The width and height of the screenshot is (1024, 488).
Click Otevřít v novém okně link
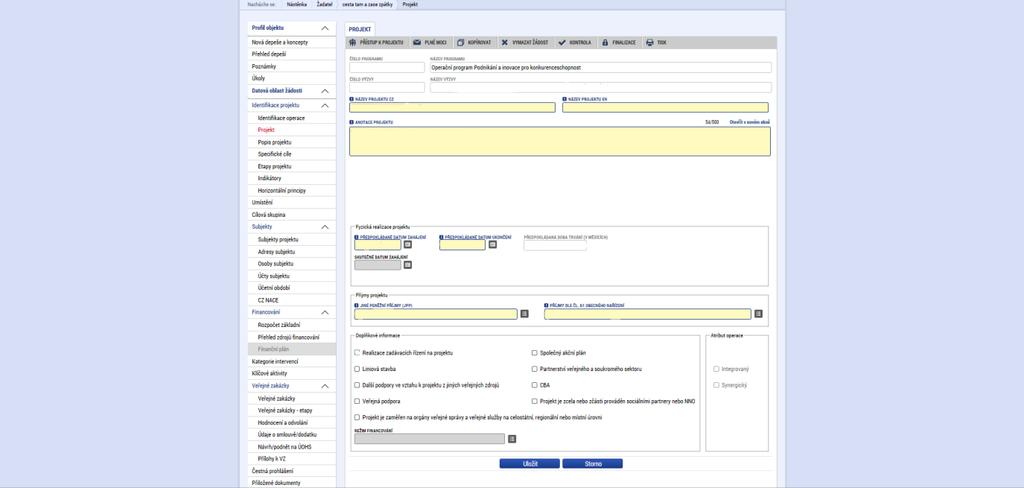pyautogui.click(x=750, y=122)
